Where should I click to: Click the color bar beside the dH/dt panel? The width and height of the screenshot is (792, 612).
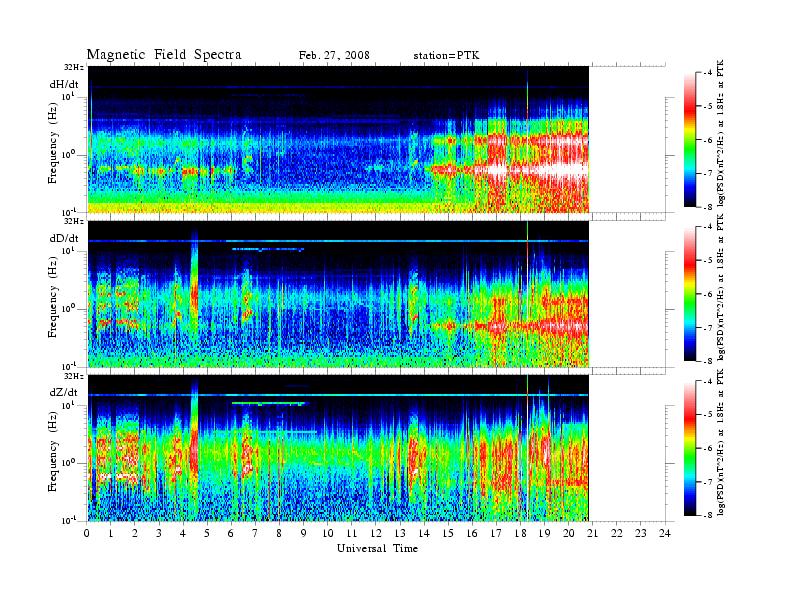(x=690, y=140)
